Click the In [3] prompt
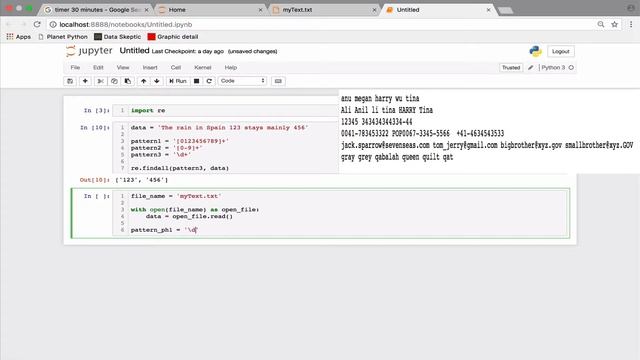 click(x=96, y=111)
